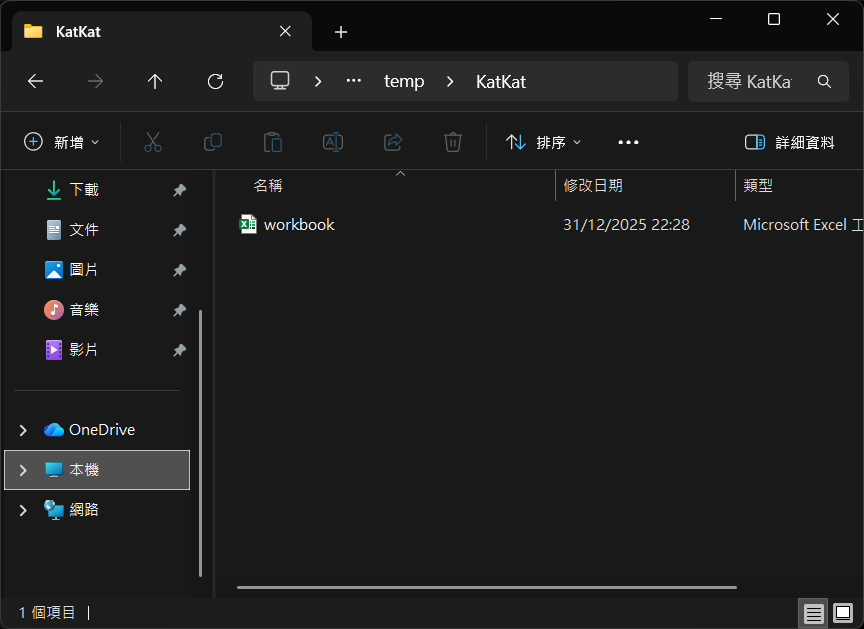Open the 排序 sort dropdown
864x629 pixels.
[x=544, y=142]
